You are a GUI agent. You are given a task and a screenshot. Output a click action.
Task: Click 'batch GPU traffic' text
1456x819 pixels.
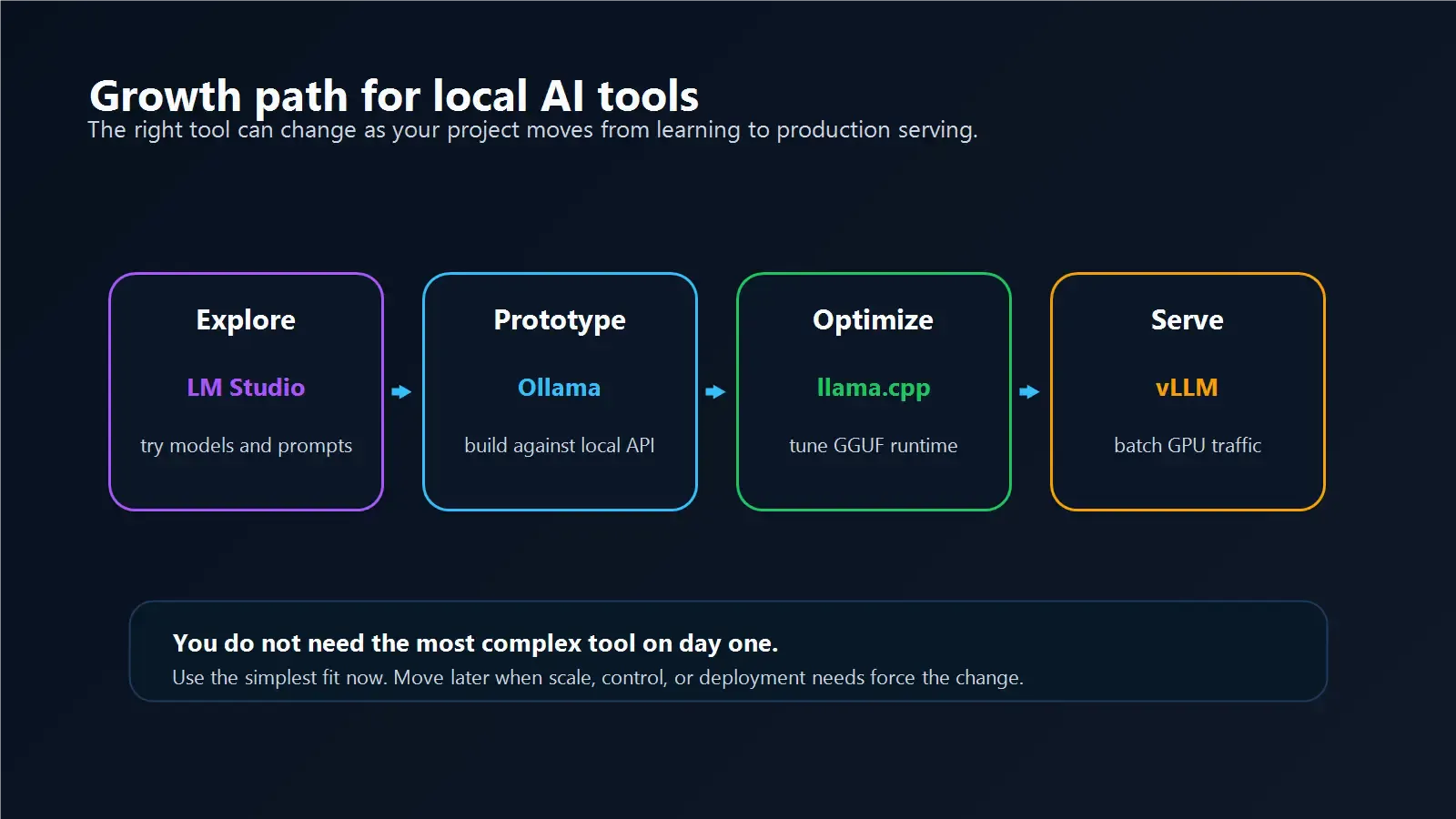(x=1188, y=446)
